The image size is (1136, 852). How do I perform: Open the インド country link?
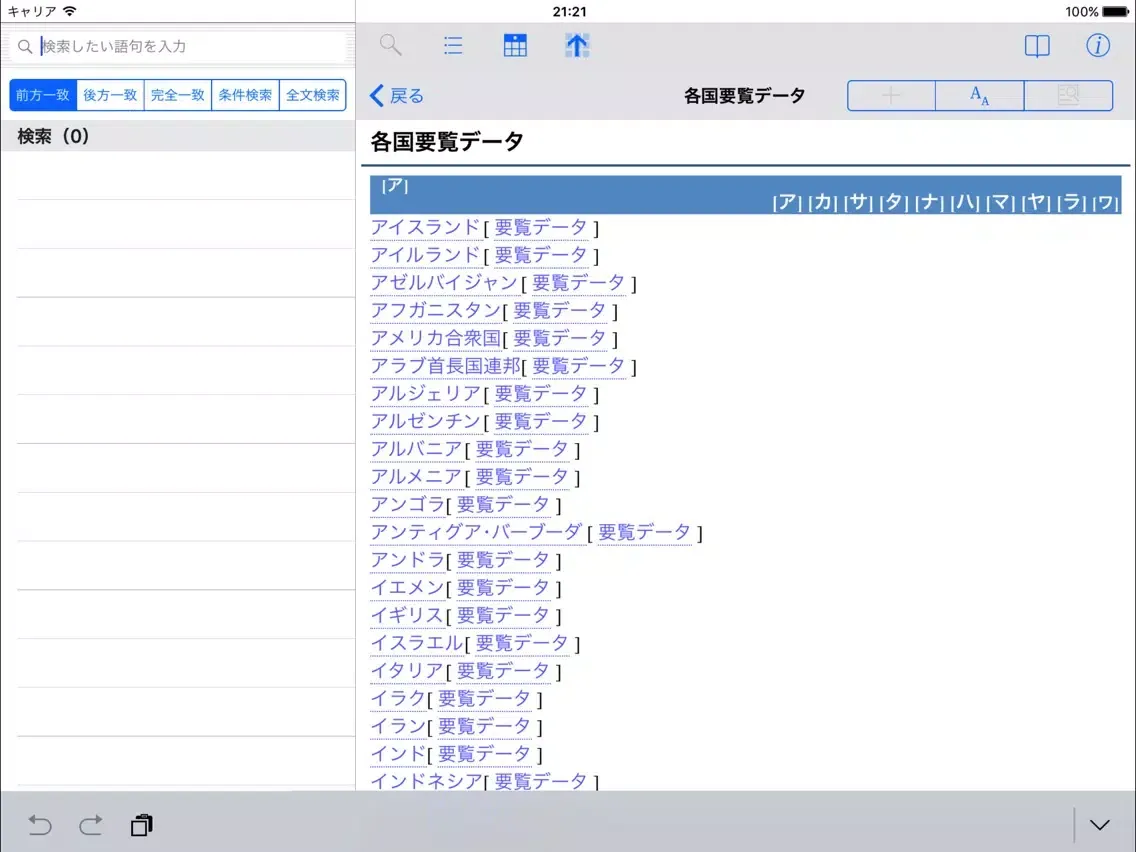coord(397,753)
